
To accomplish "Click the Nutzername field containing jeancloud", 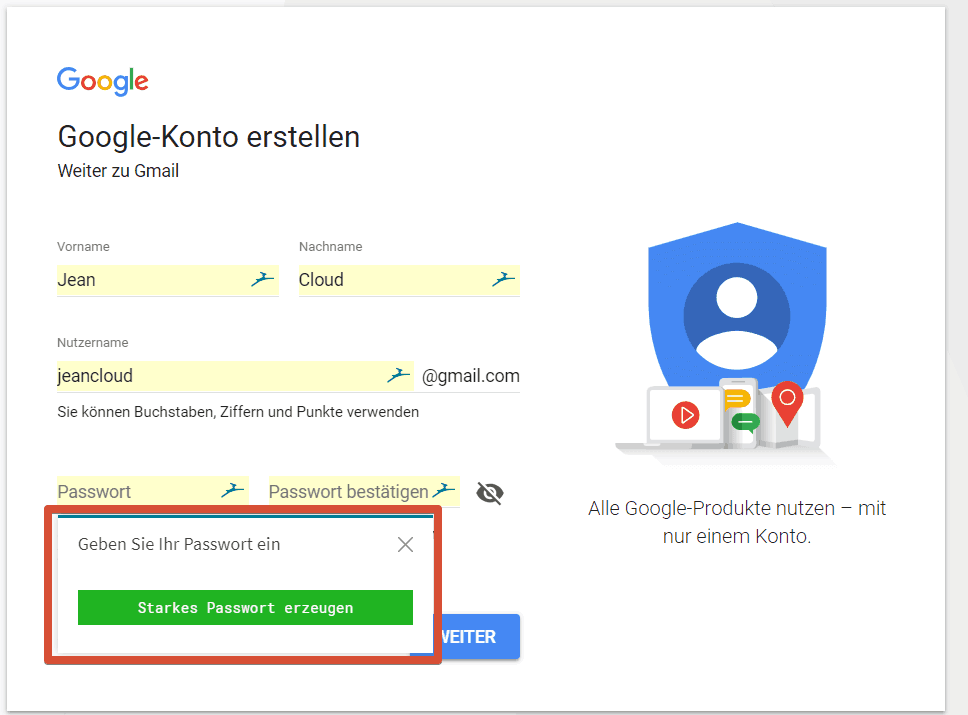I will [235, 376].
